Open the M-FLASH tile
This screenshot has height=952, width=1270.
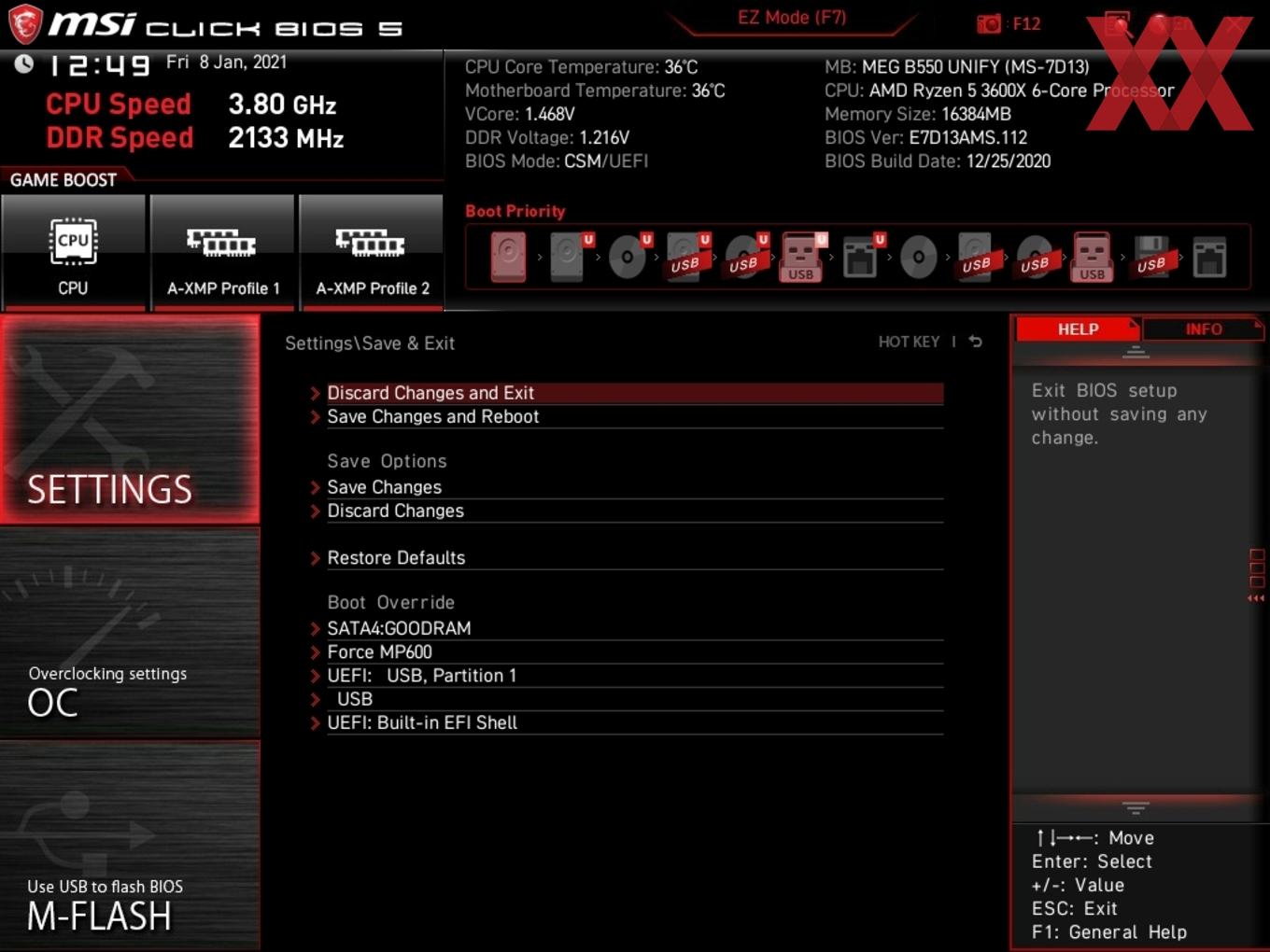pyautogui.click(x=130, y=847)
